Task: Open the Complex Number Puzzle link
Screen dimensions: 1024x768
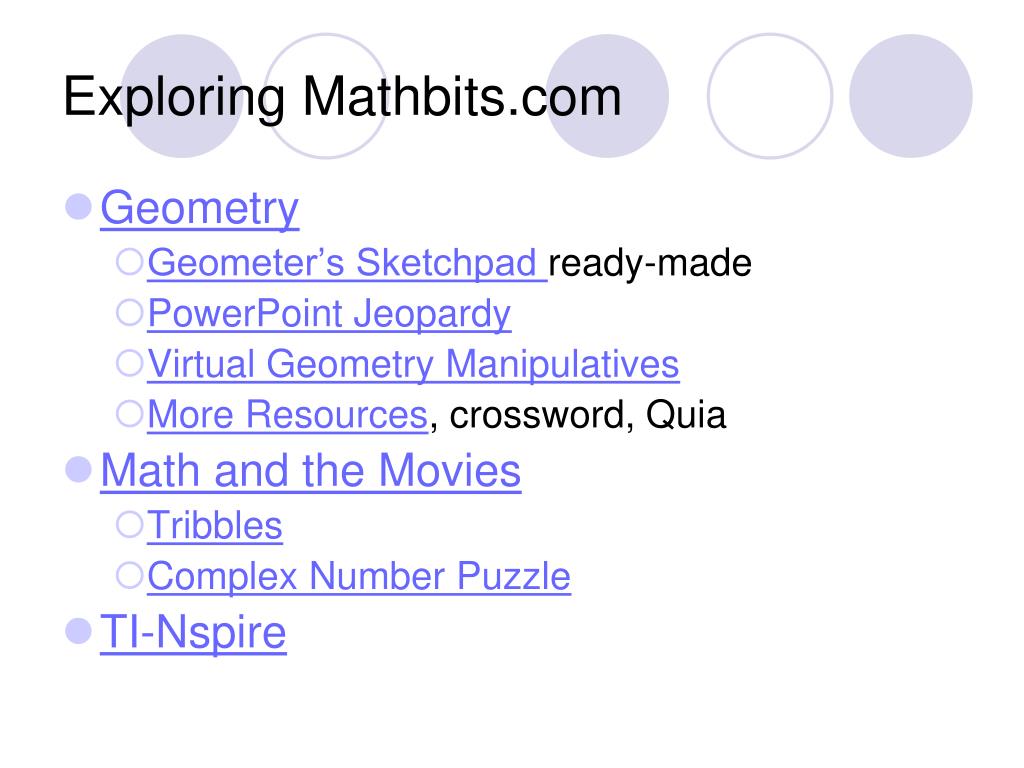Action: pyautogui.click(x=359, y=577)
